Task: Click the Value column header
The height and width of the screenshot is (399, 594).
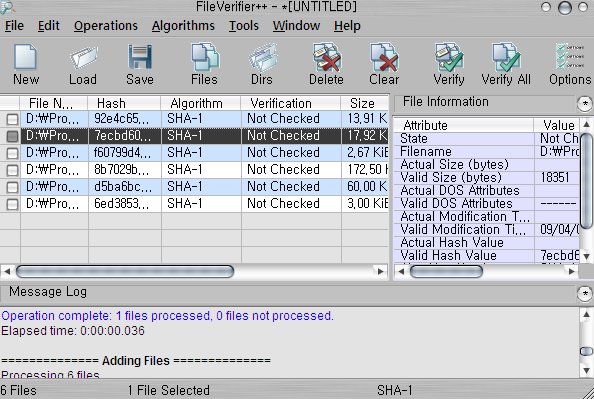Action: click(556, 125)
